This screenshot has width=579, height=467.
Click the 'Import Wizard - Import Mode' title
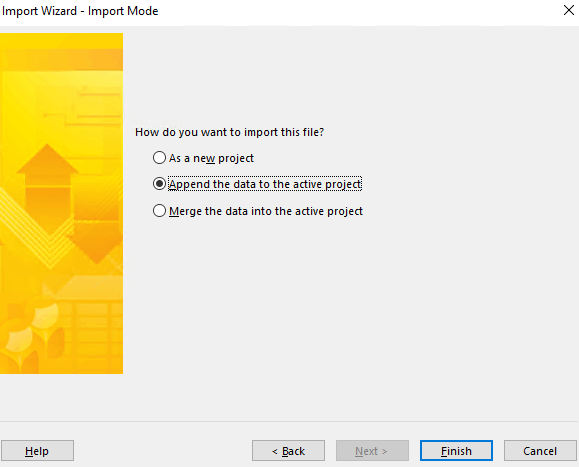pos(80,11)
